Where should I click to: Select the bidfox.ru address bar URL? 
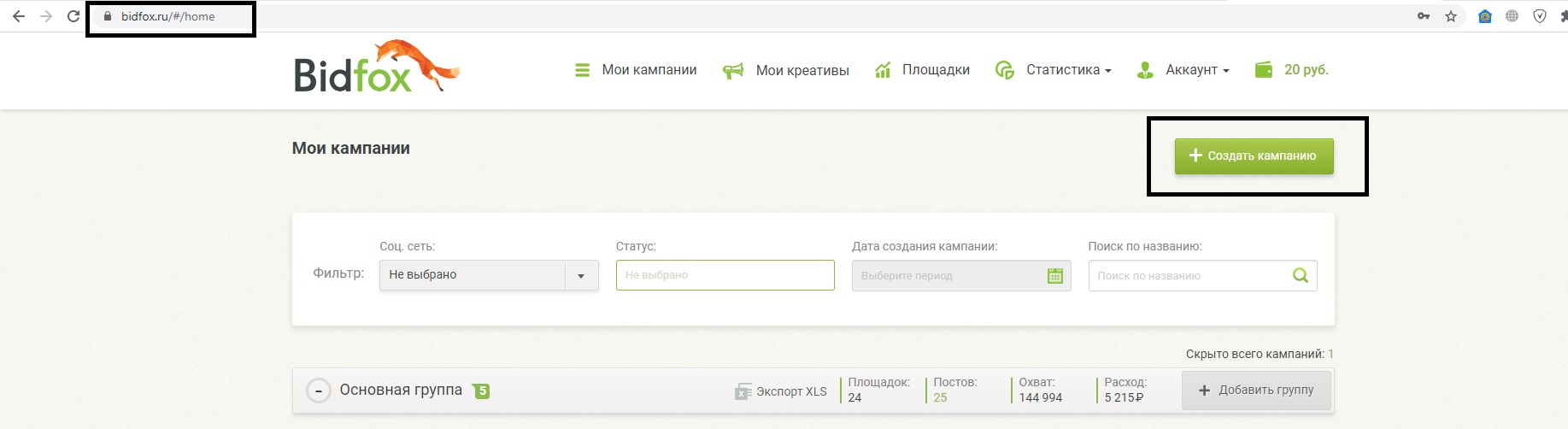168,16
